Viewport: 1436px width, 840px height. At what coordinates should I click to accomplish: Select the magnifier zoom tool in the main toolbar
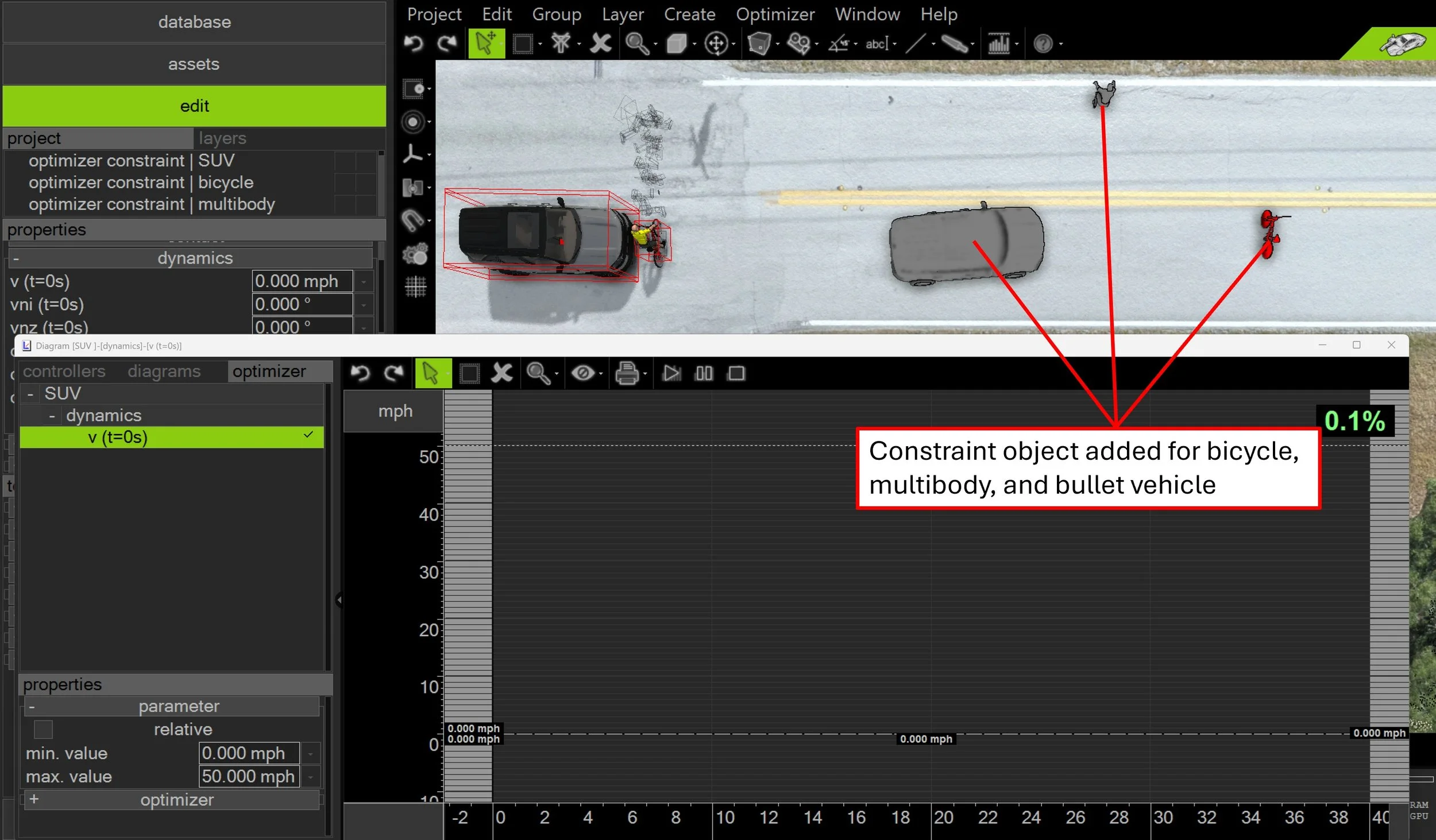click(636, 44)
